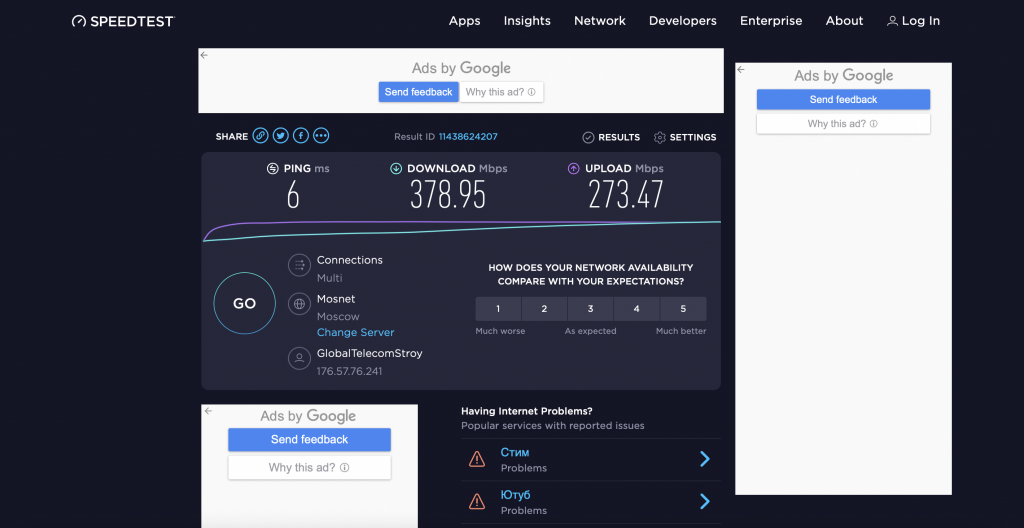
Task: Click the Much better label
Action: click(681, 331)
